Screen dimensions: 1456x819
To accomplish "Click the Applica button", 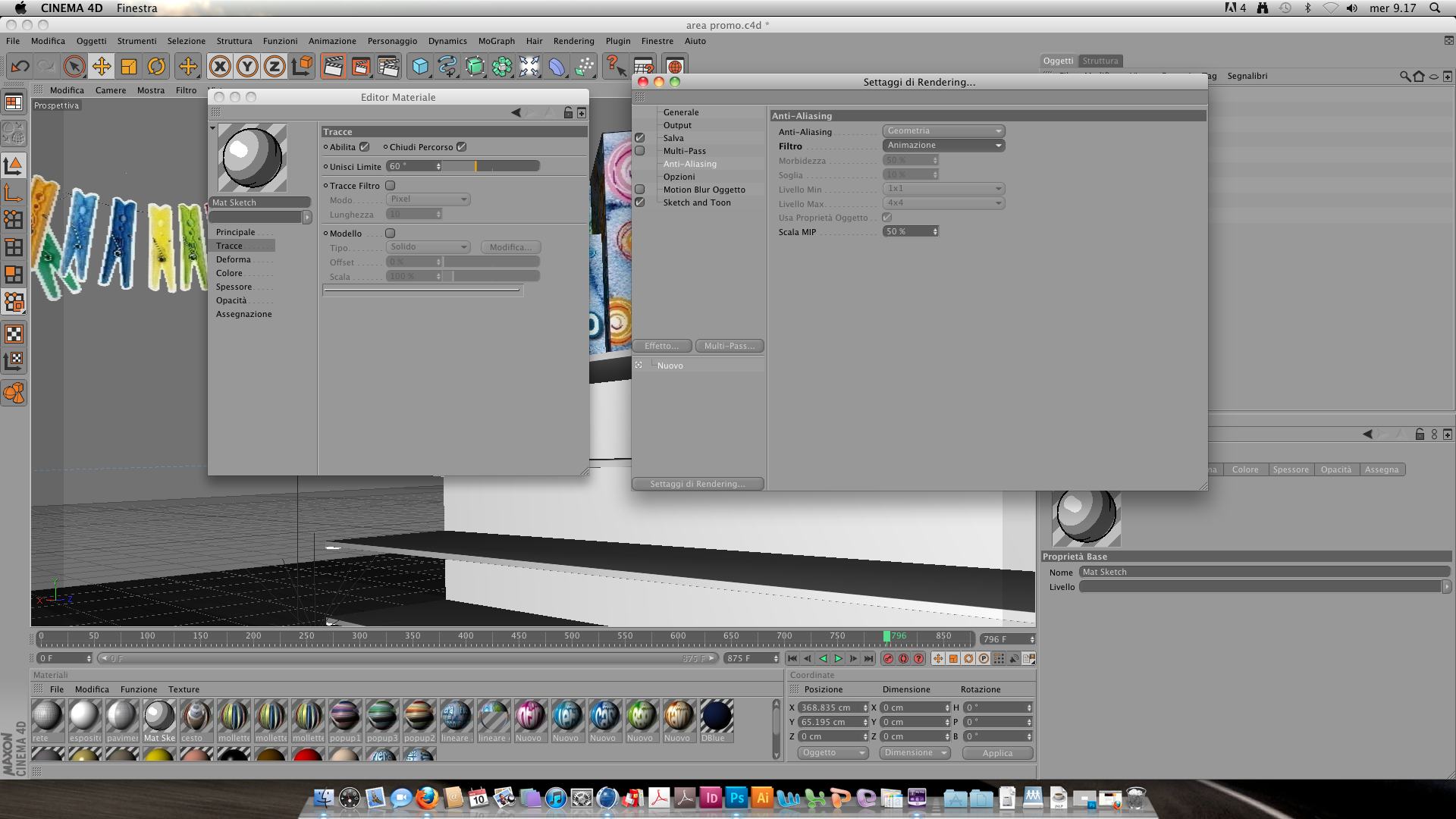I will tap(997, 753).
